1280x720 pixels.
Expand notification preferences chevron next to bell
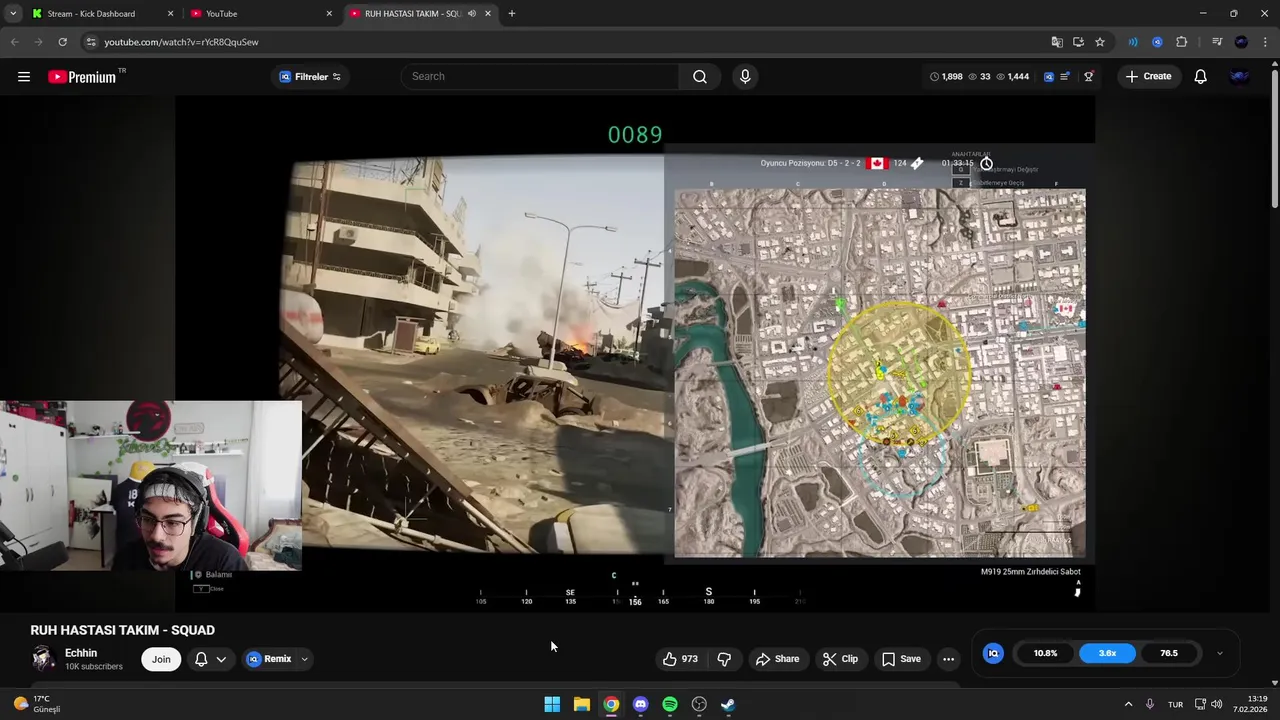point(221,659)
